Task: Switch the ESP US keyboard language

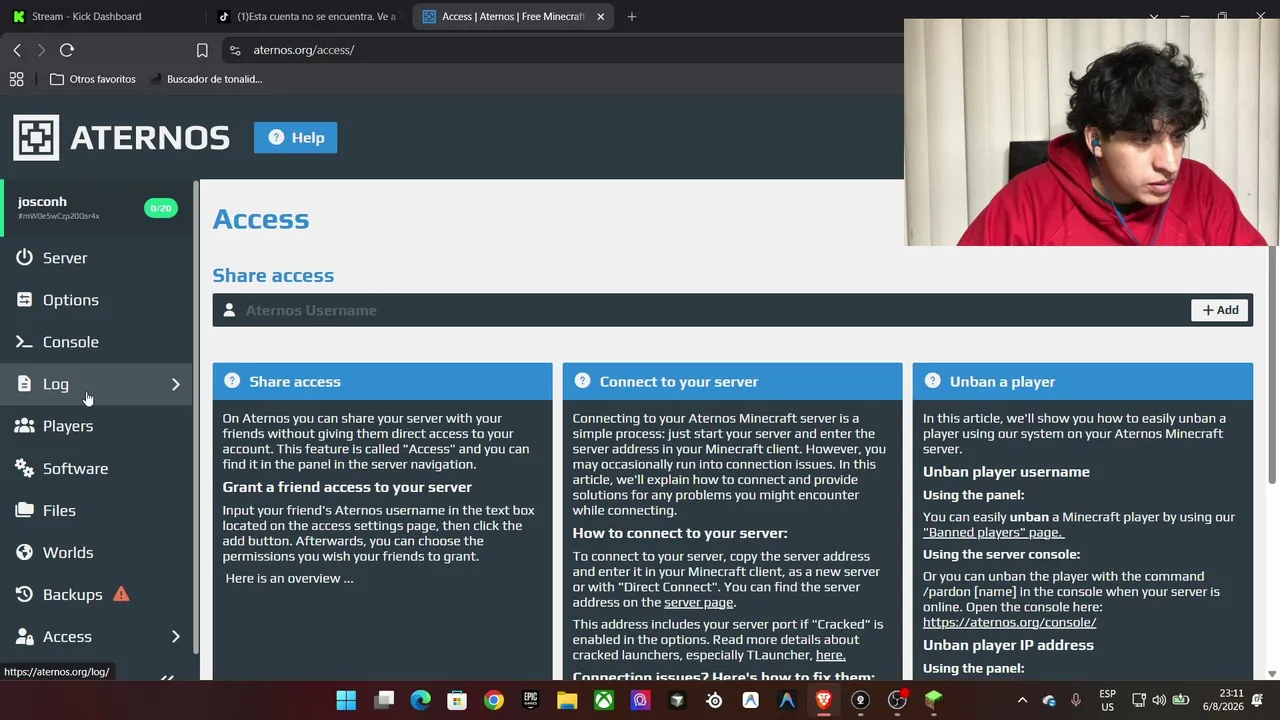Action: pos(1108,700)
